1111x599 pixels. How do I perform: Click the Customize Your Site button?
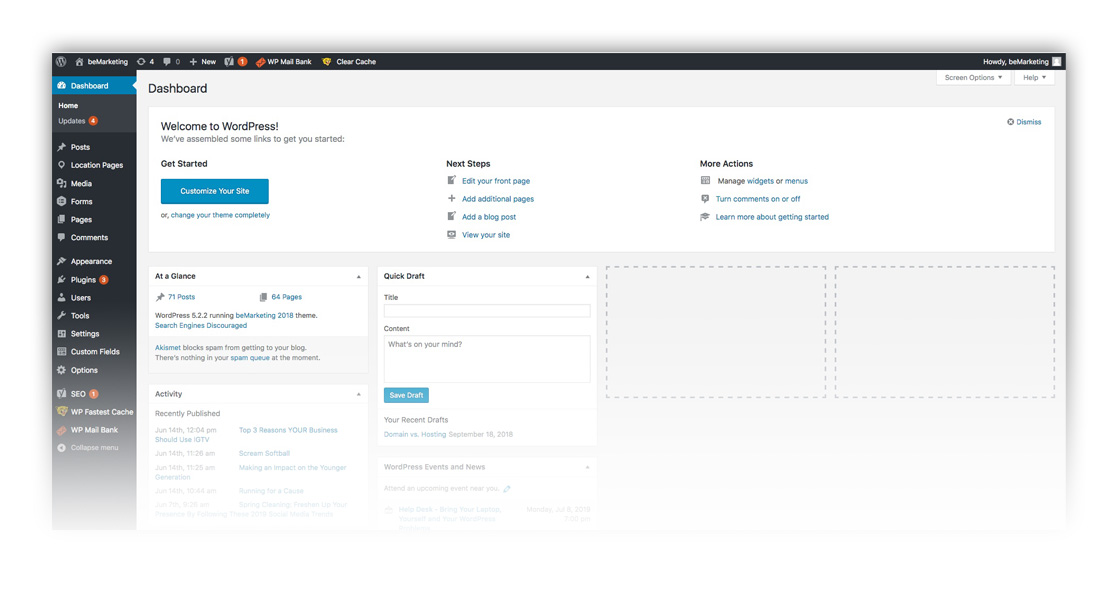tap(215, 191)
